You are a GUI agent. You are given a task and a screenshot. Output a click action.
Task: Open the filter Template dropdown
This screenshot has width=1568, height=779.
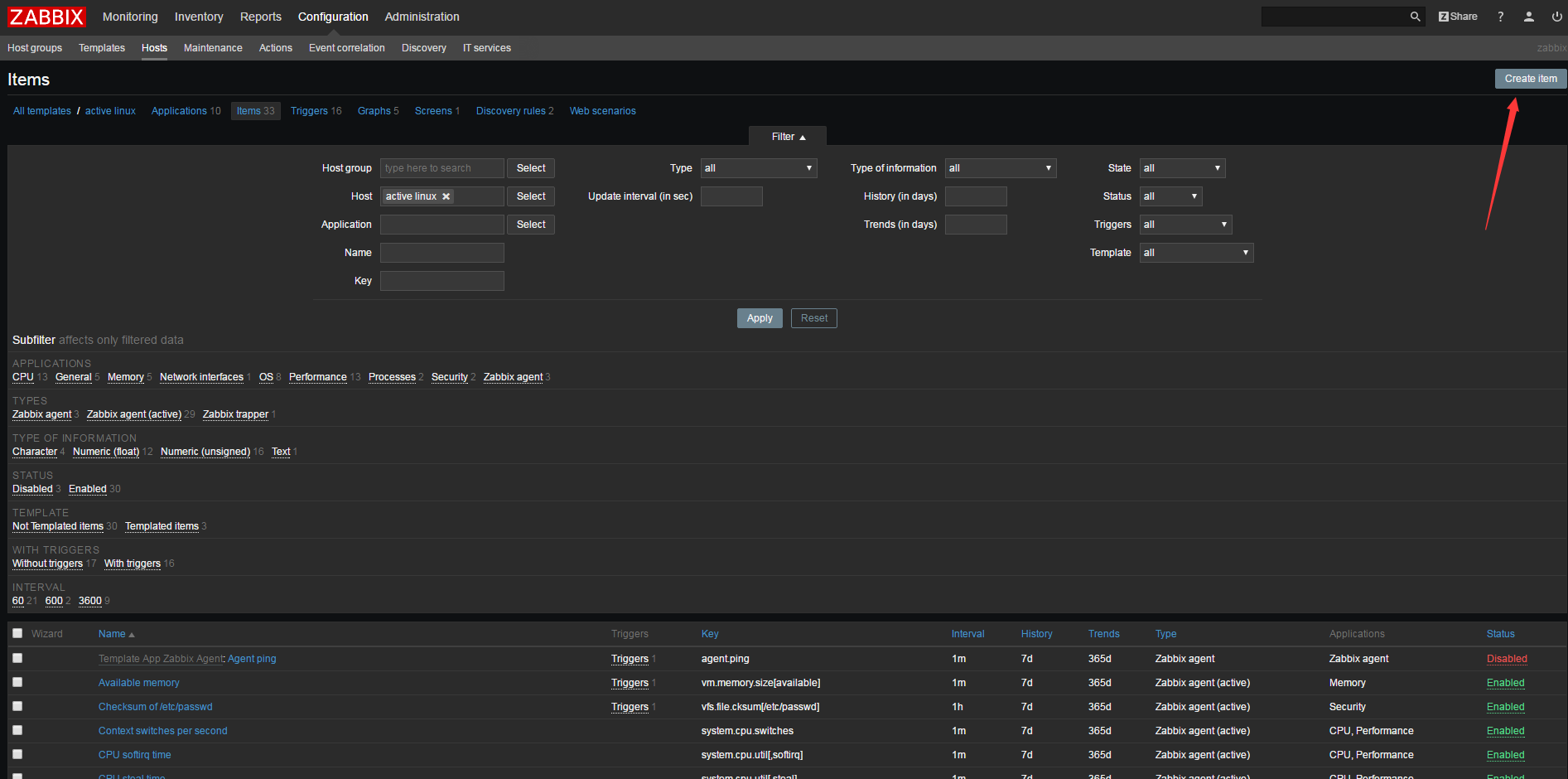(x=1196, y=253)
